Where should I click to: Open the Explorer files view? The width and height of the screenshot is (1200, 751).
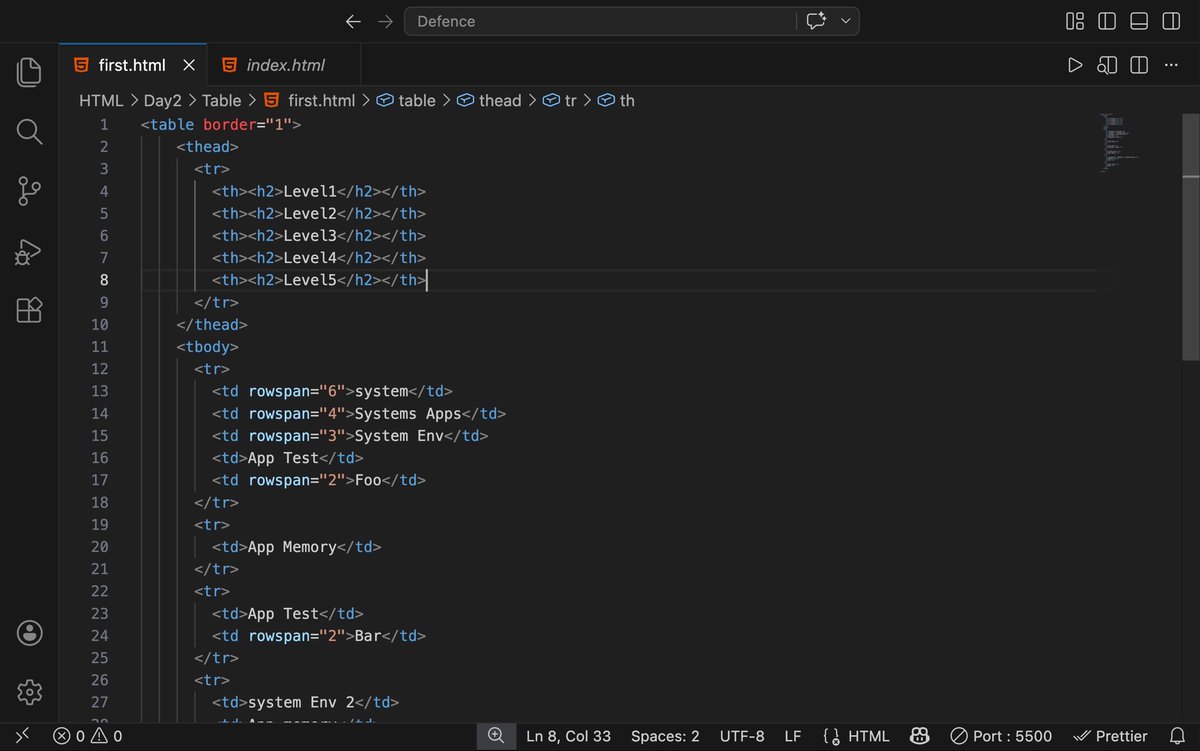[29, 72]
